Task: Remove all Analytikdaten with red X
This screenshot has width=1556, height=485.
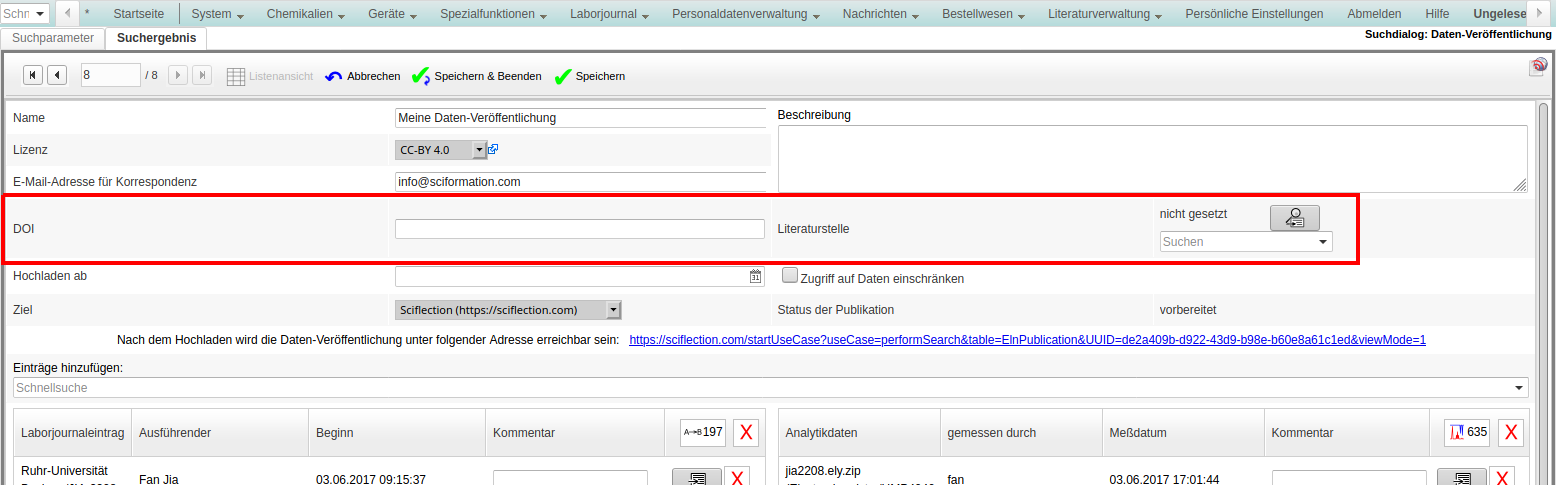Action: 1511,432
